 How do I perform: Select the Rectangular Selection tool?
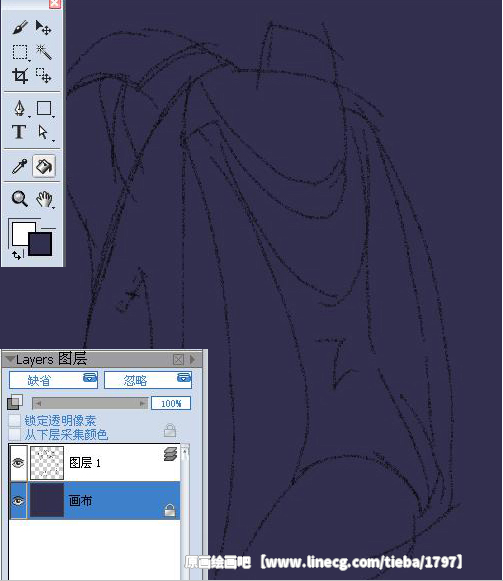[x=20, y=52]
